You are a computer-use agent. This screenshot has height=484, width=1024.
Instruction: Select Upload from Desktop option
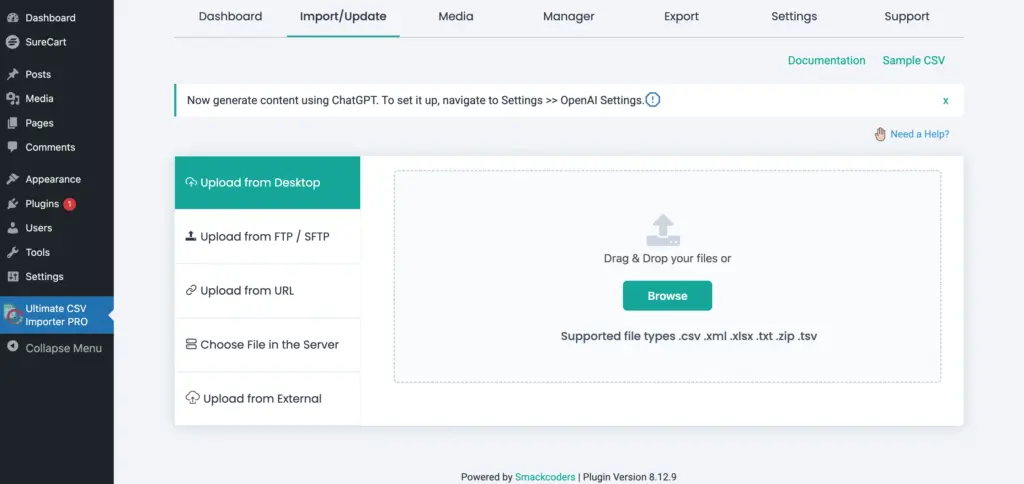(268, 182)
